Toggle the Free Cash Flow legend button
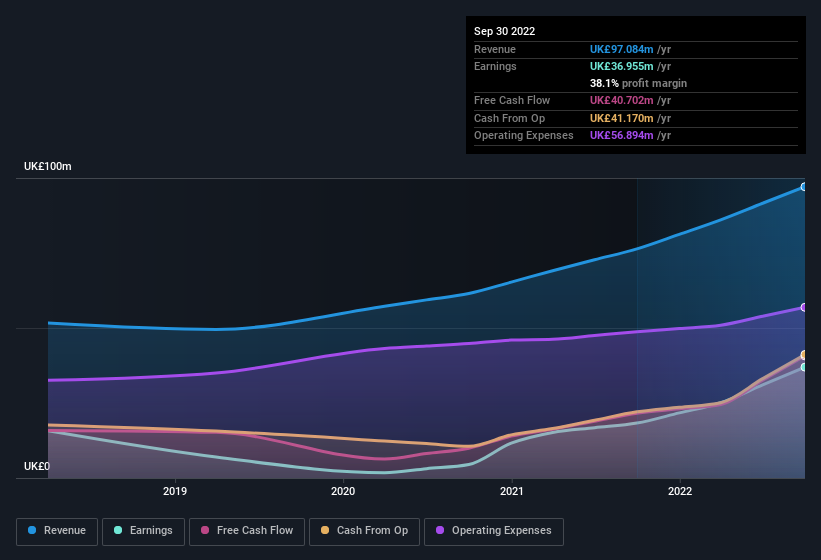Screen dimensions: 821x560 pos(247,531)
